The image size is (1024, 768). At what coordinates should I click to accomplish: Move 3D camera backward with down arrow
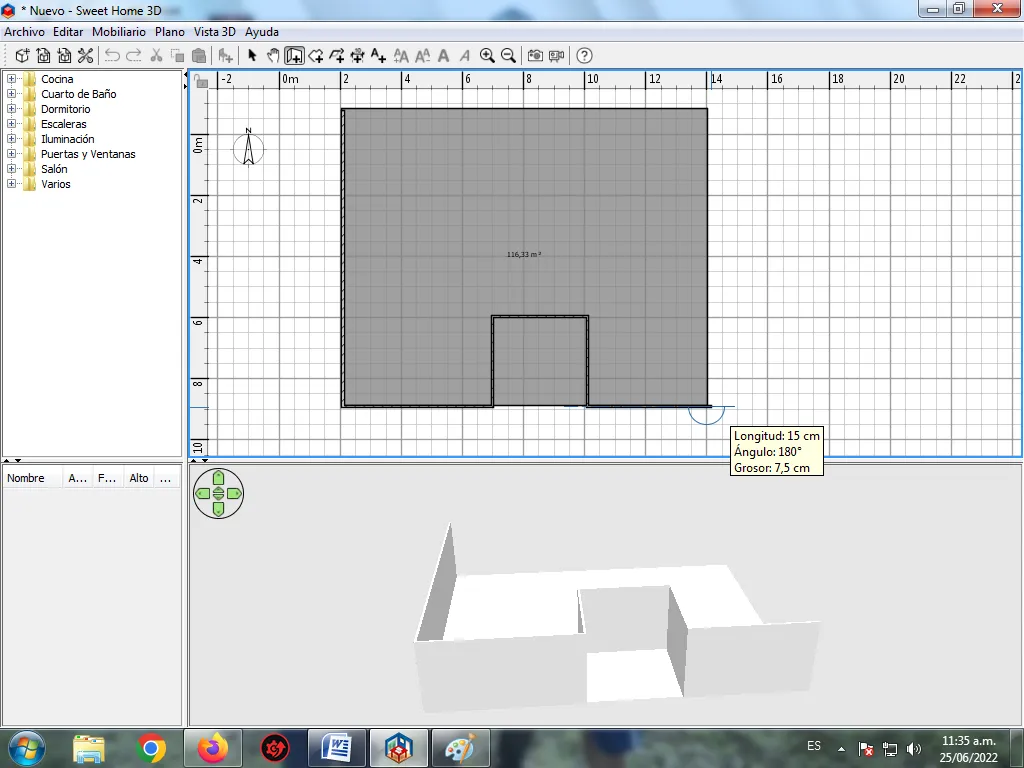219,509
